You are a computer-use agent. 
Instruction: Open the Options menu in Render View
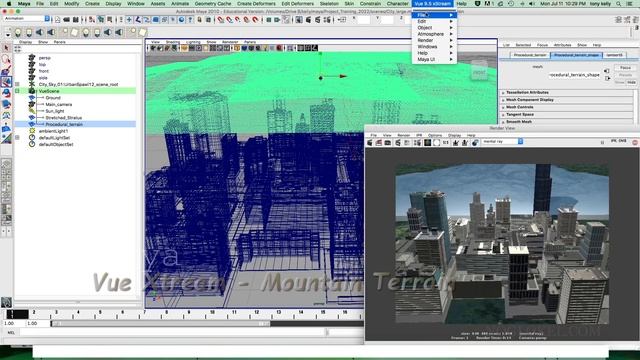435,135
